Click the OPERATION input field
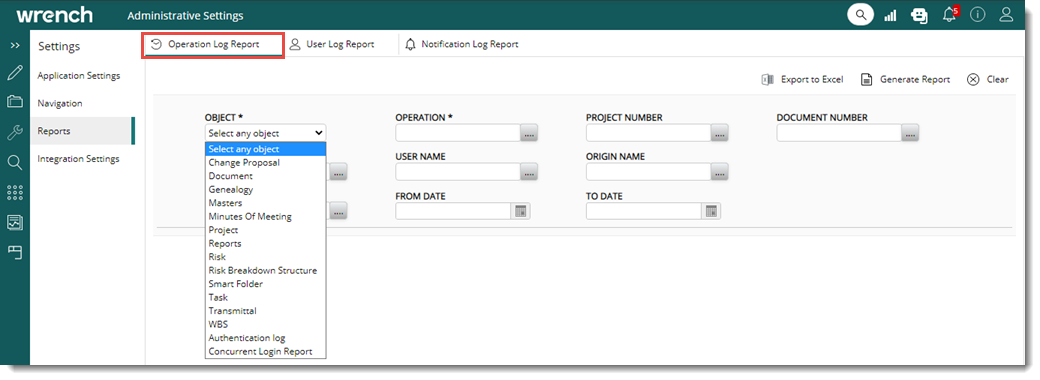The image size is (1040, 380). (458, 133)
